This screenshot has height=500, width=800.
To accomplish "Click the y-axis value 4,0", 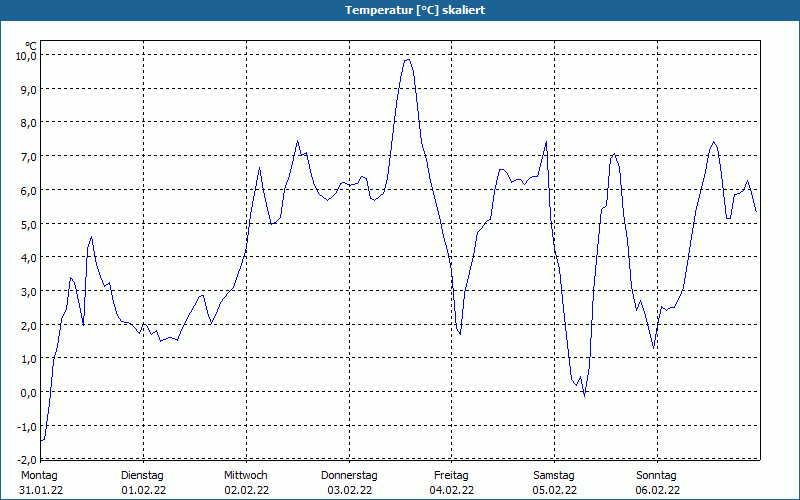I will click(x=29, y=258).
